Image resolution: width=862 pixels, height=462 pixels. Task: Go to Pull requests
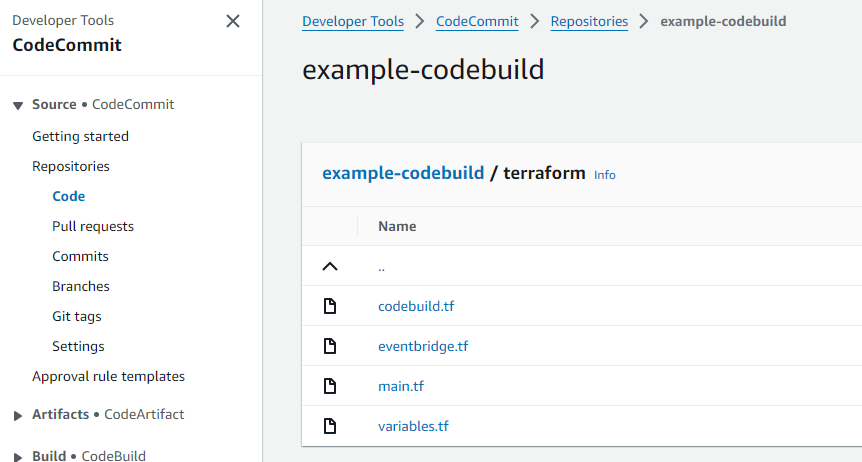(x=93, y=226)
